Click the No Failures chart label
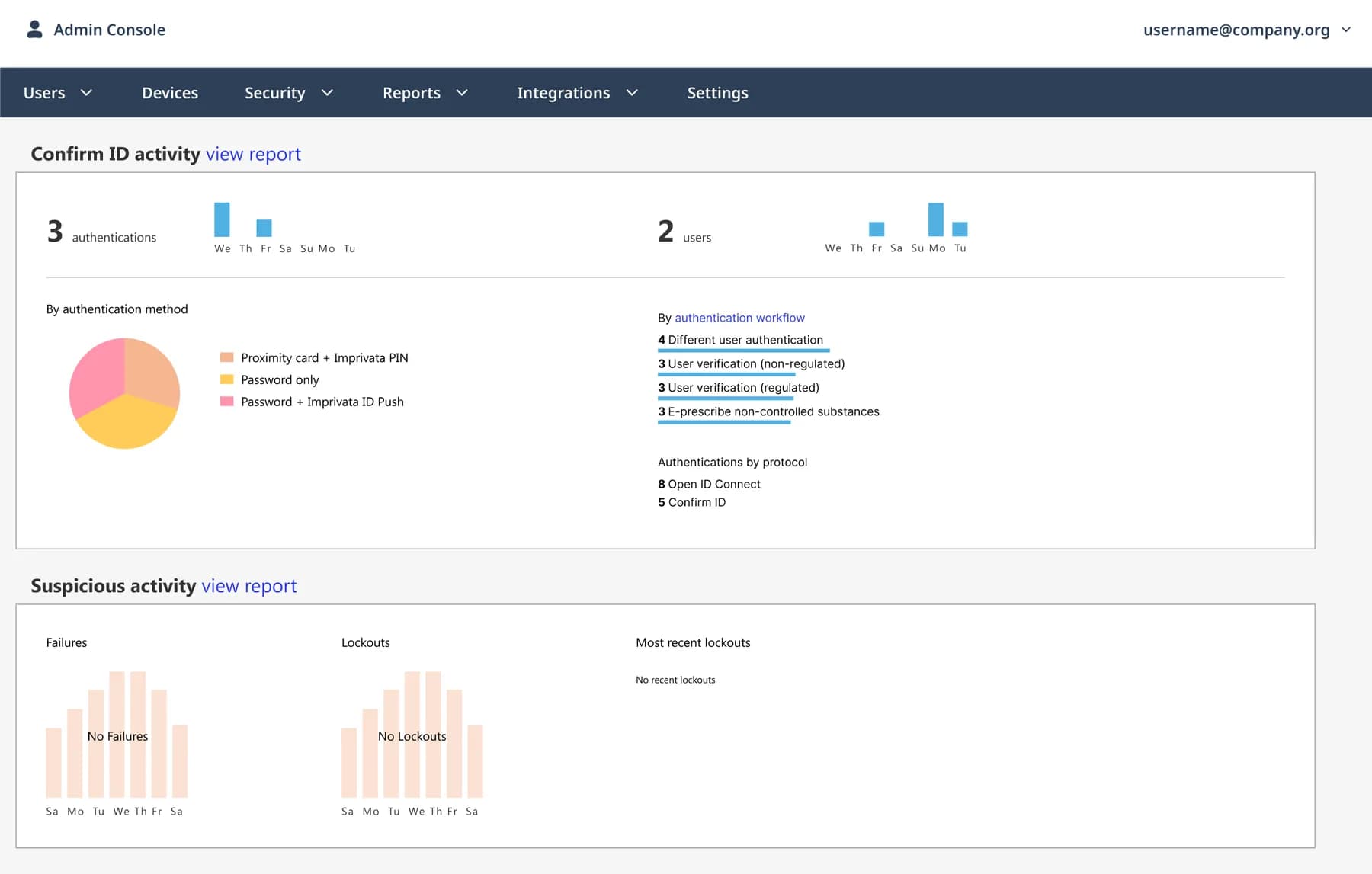This screenshot has width=1372, height=874. [x=117, y=736]
